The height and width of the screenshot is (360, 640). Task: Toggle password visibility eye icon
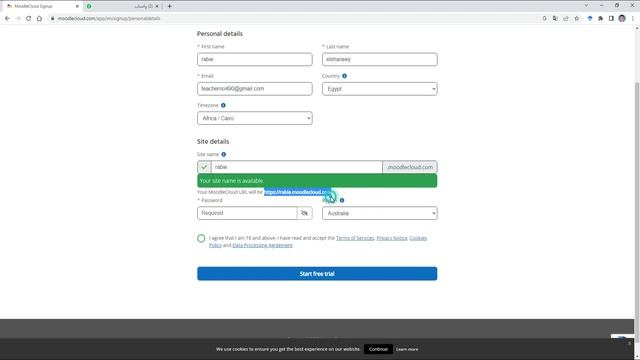point(304,213)
